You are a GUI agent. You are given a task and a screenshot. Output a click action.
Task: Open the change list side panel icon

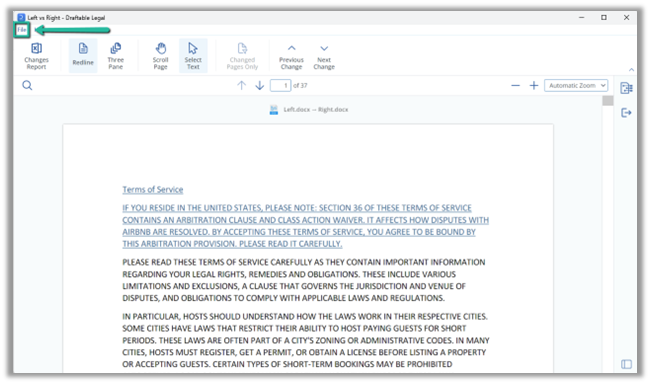coord(626,88)
